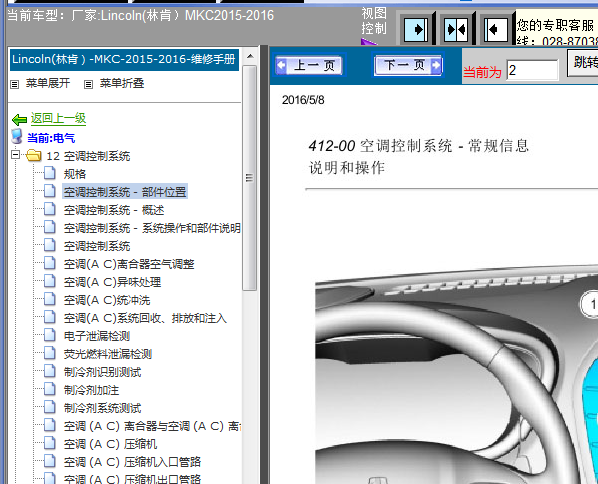Click the right-arrow view control icon
The width and height of the screenshot is (598, 484).
coord(416,30)
